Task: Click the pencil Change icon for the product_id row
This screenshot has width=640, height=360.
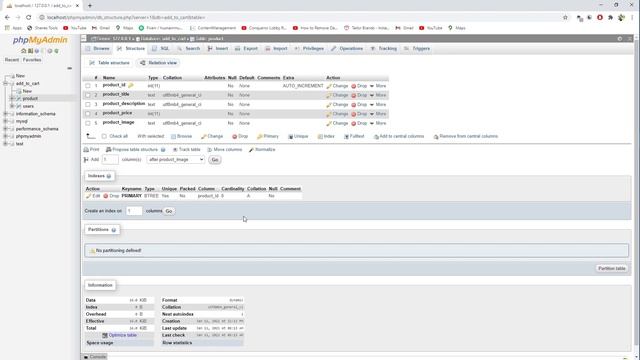Action: (329, 86)
